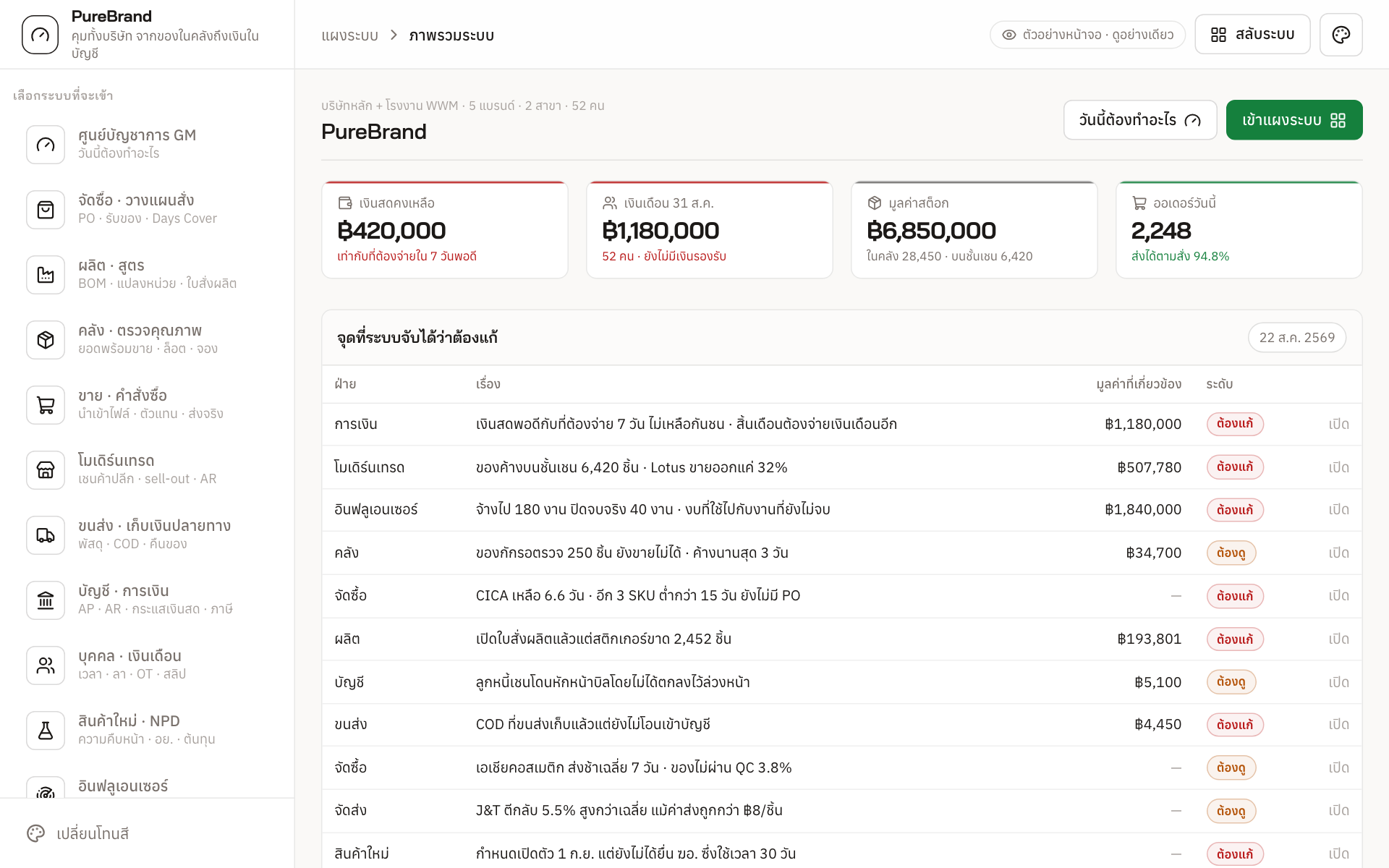Image resolution: width=1389 pixels, height=868 pixels.
Task: Click the people icon on payroll card
Action: [x=610, y=203]
